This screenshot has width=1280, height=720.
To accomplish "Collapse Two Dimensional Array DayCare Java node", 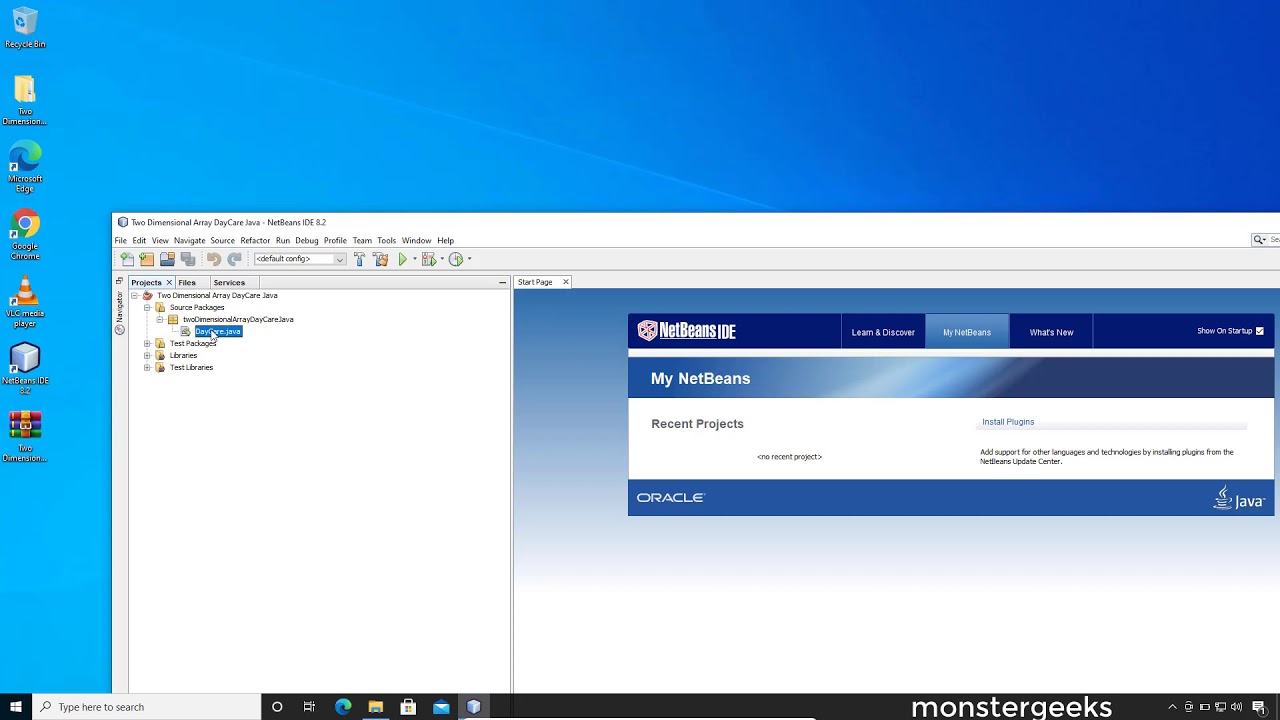I will (135, 295).
